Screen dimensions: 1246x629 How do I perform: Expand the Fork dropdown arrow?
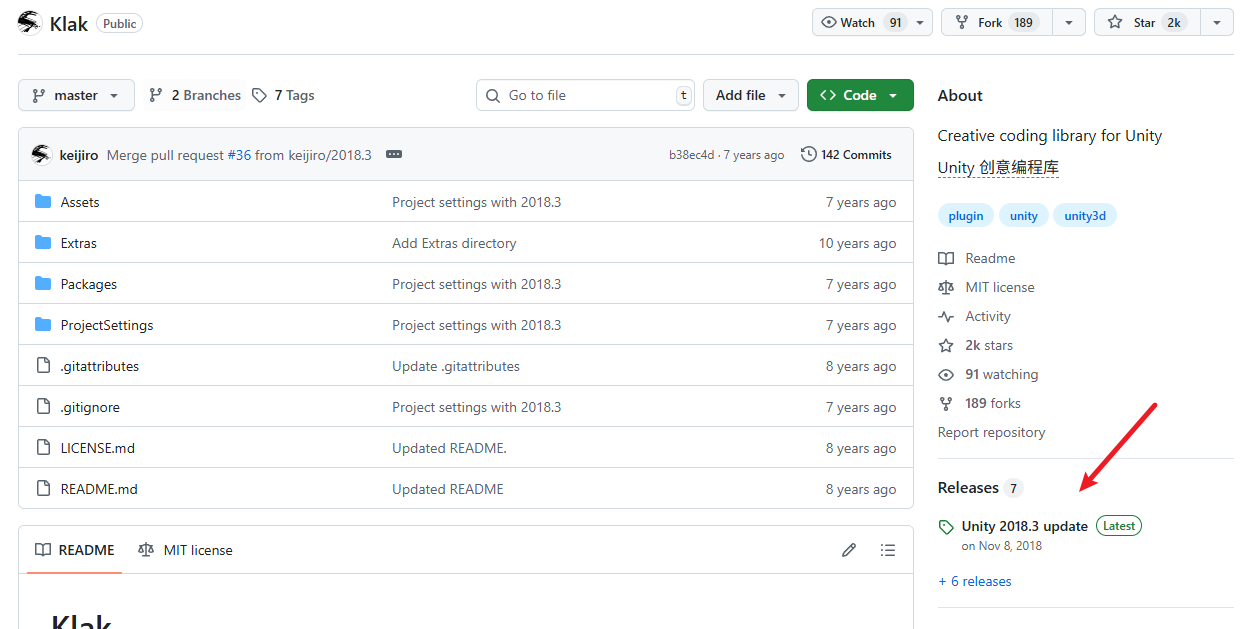[x=1069, y=22]
